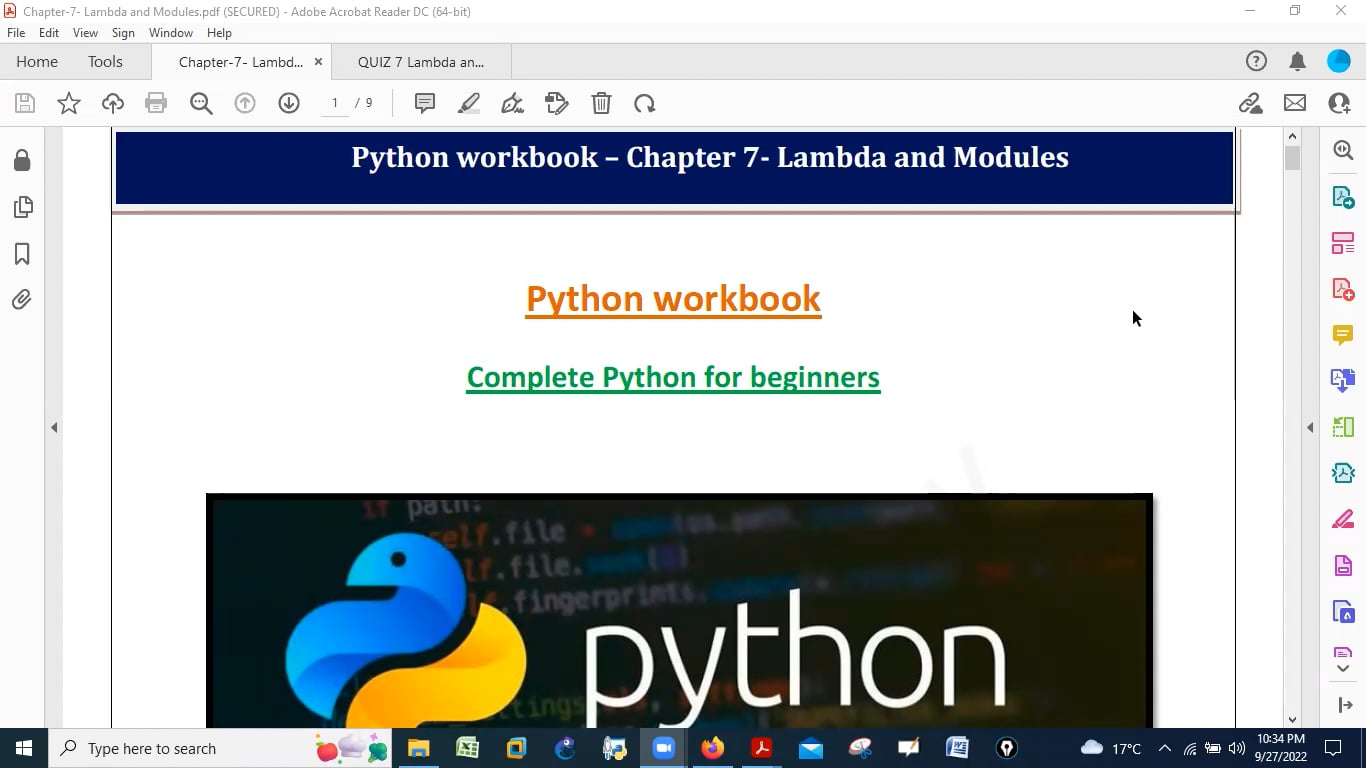
Task: Open the Action Center notifications icon
Action: [x=1333, y=748]
